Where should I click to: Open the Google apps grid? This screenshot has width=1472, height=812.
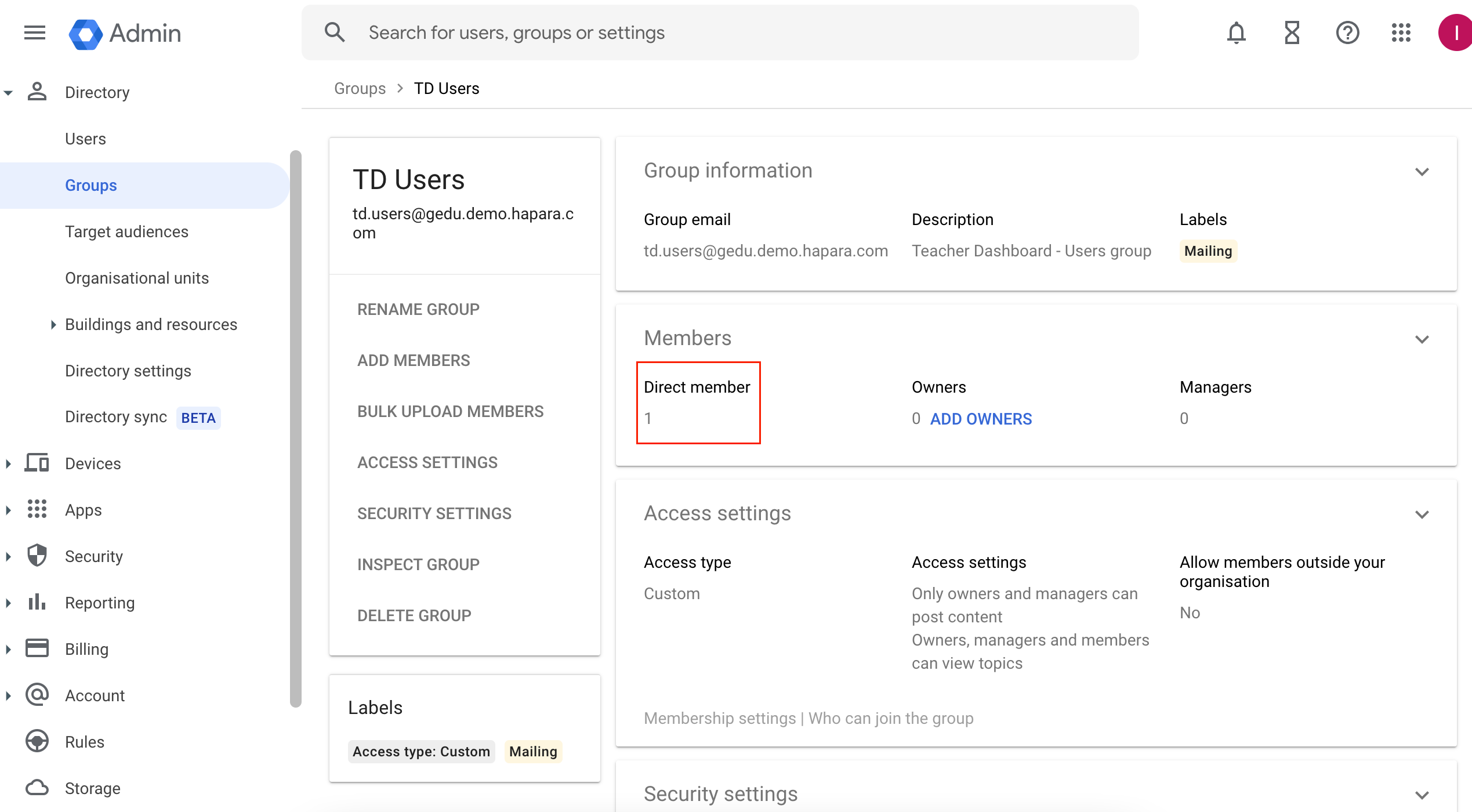click(x=1401, y=32)
